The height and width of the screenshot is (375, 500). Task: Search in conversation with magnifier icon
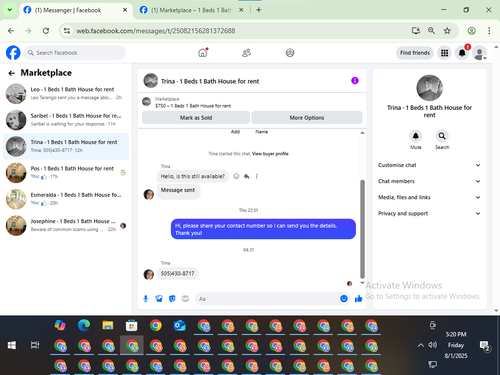pyautogui.click(x=442, y=136)
